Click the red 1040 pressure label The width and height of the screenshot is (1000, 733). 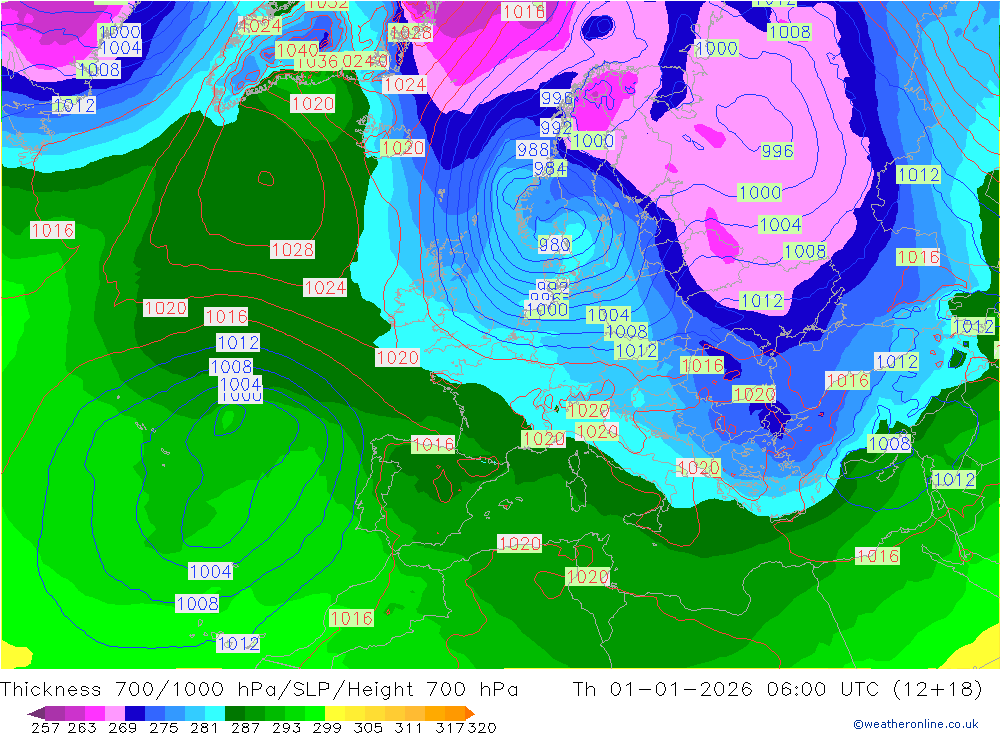(x=297, y=50)
